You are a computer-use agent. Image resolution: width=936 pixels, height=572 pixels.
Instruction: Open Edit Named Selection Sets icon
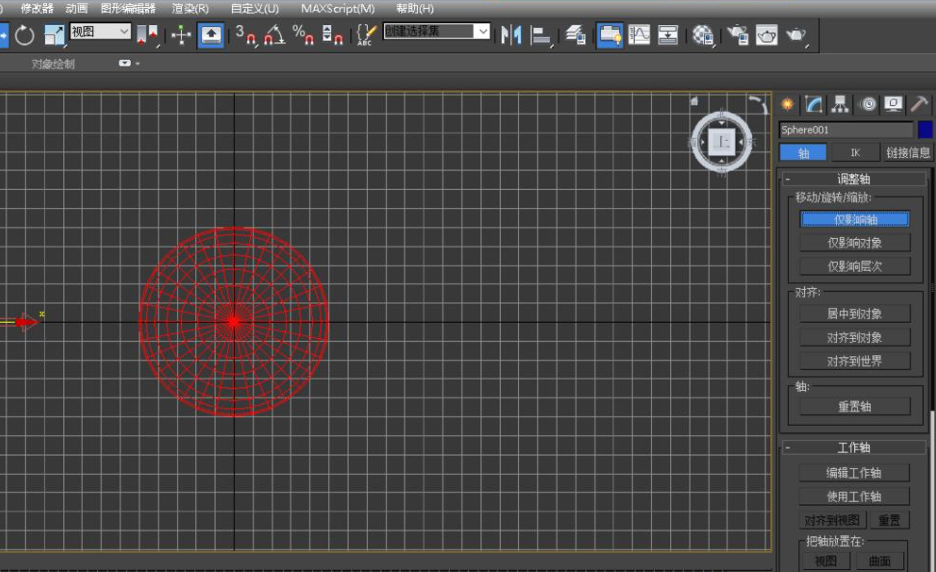click(366, 35)
